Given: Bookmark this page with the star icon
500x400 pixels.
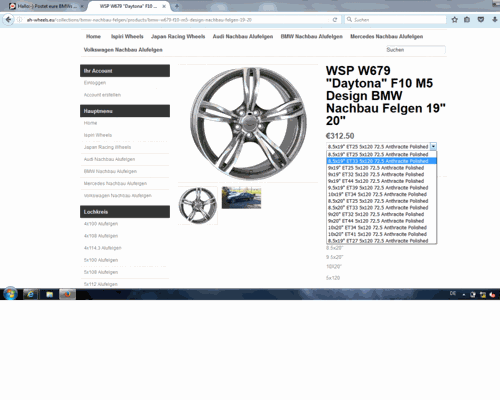Looking at the screenshot, I should click(x=454, y=20).
